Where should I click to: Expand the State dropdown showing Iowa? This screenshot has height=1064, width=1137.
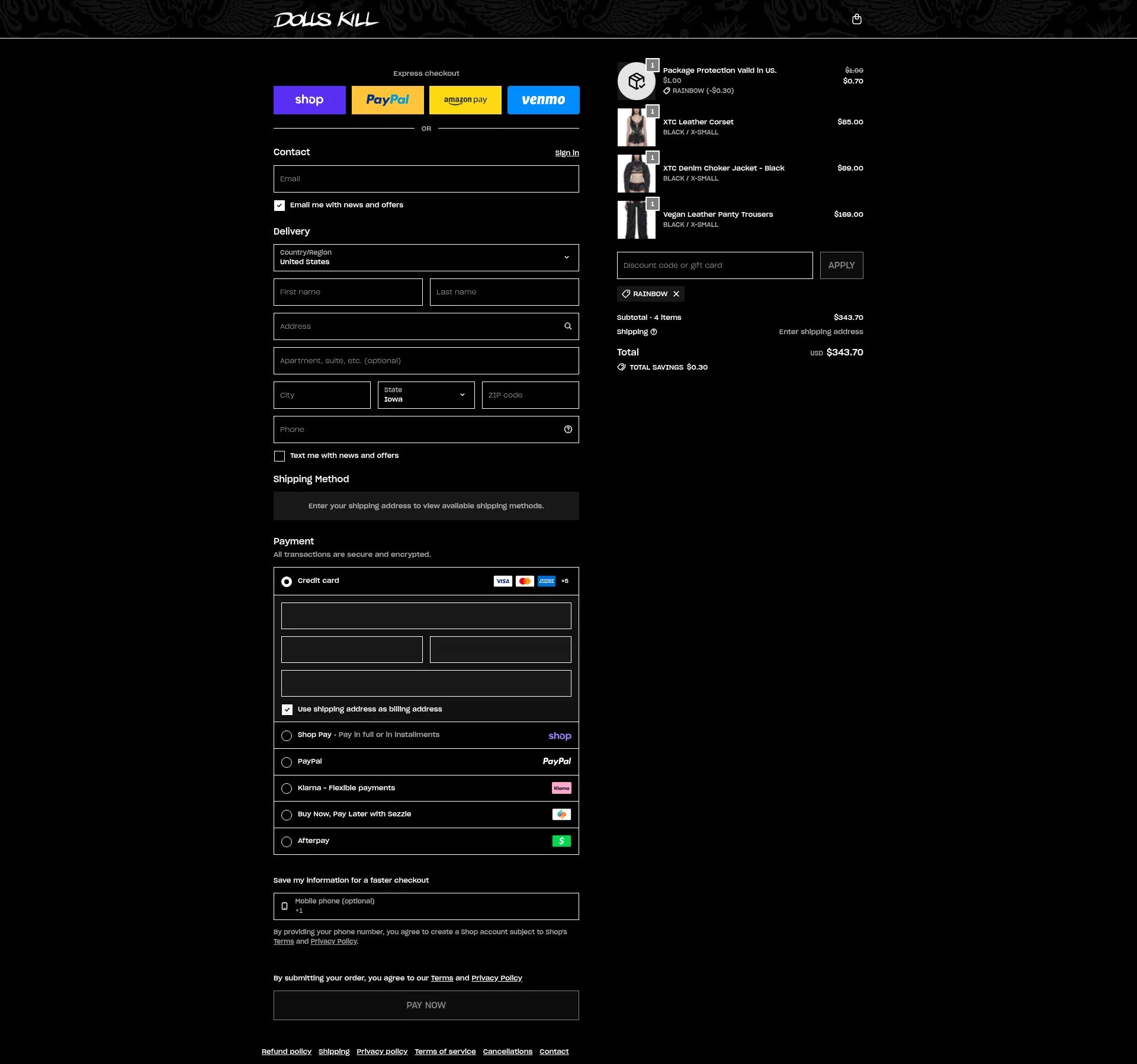(x=426, y=395)
